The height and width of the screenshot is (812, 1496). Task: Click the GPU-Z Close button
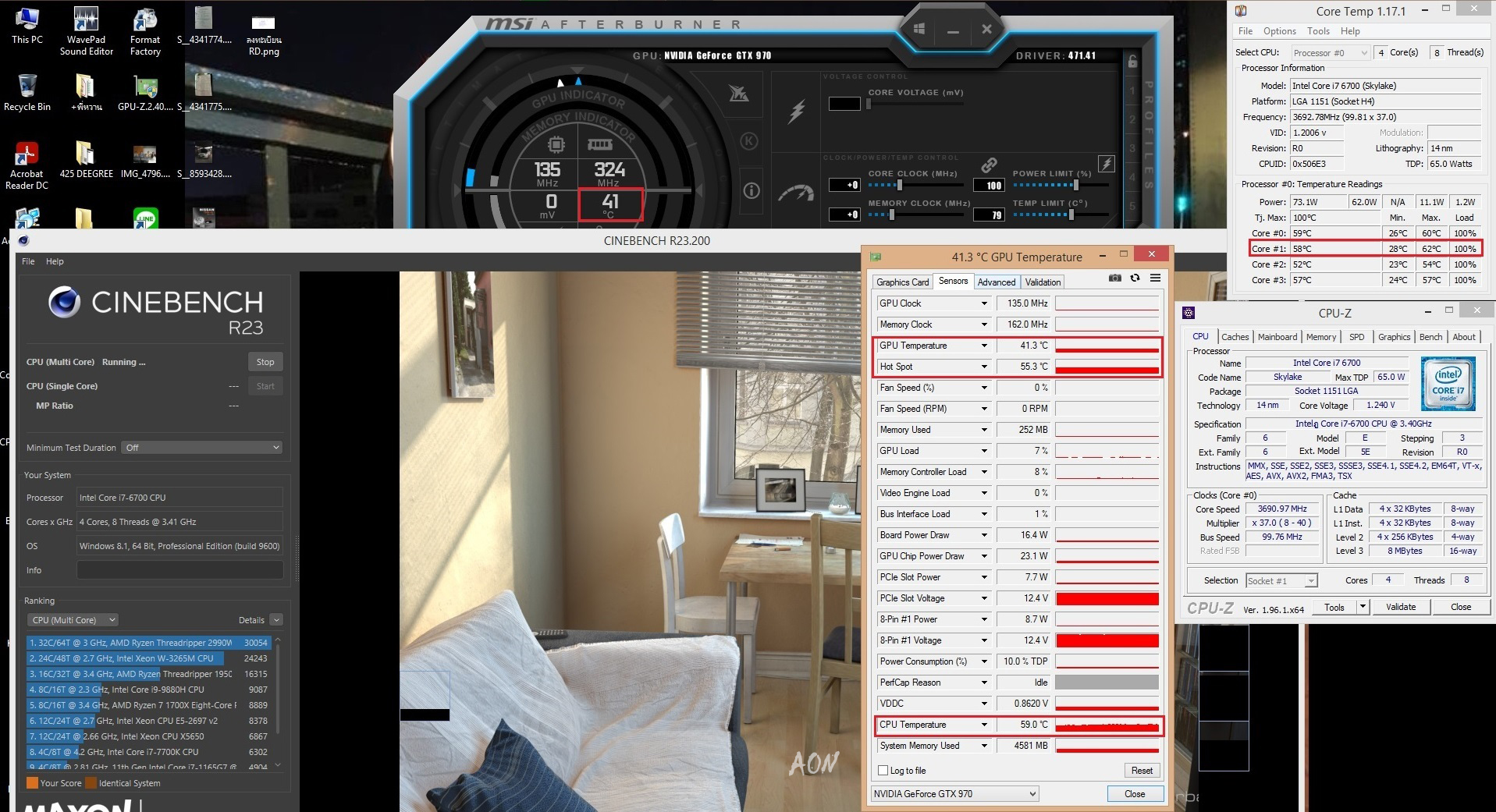(1135, 794)
